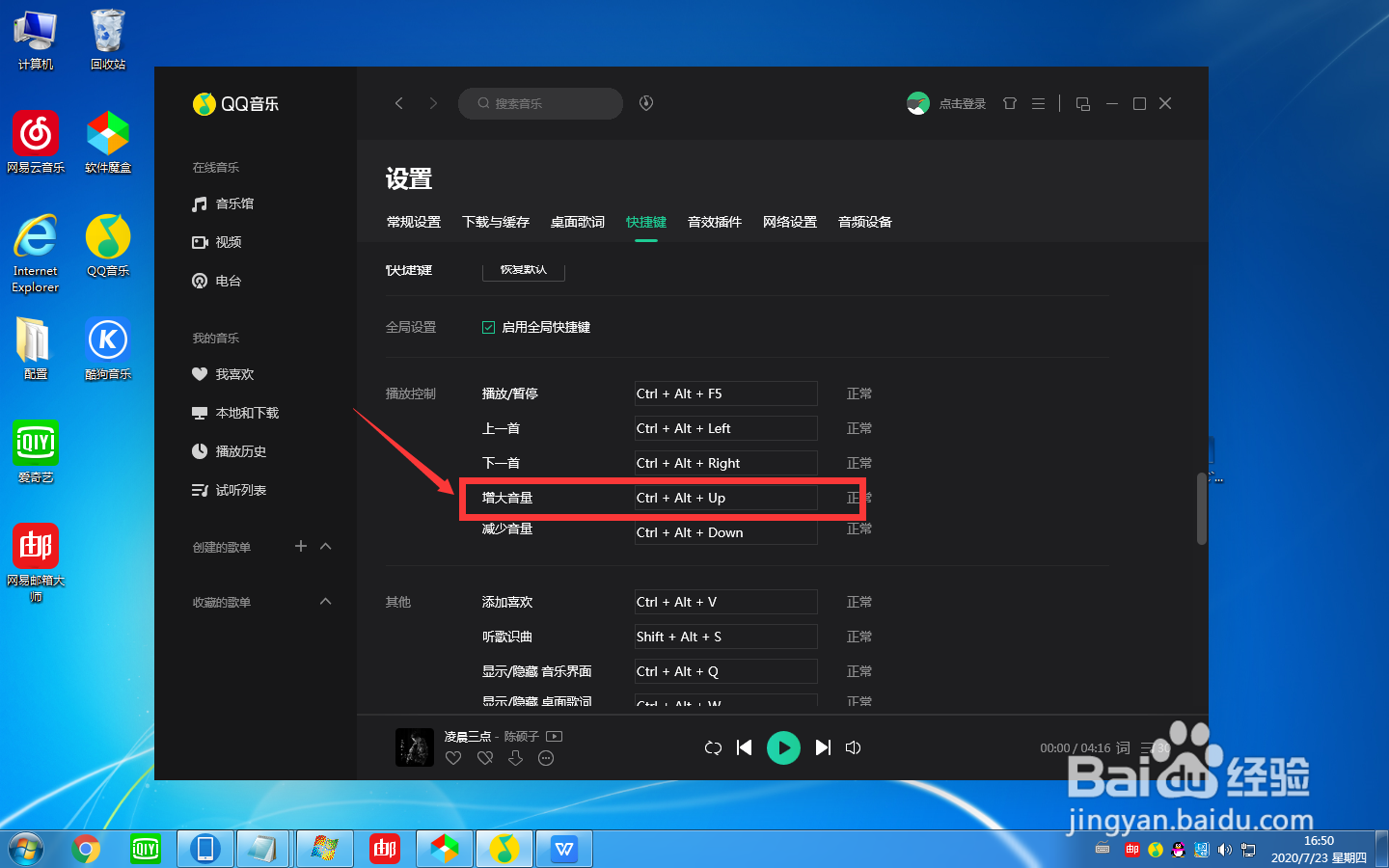Click 恢复默认 restore defaults button

coord(524,270)
